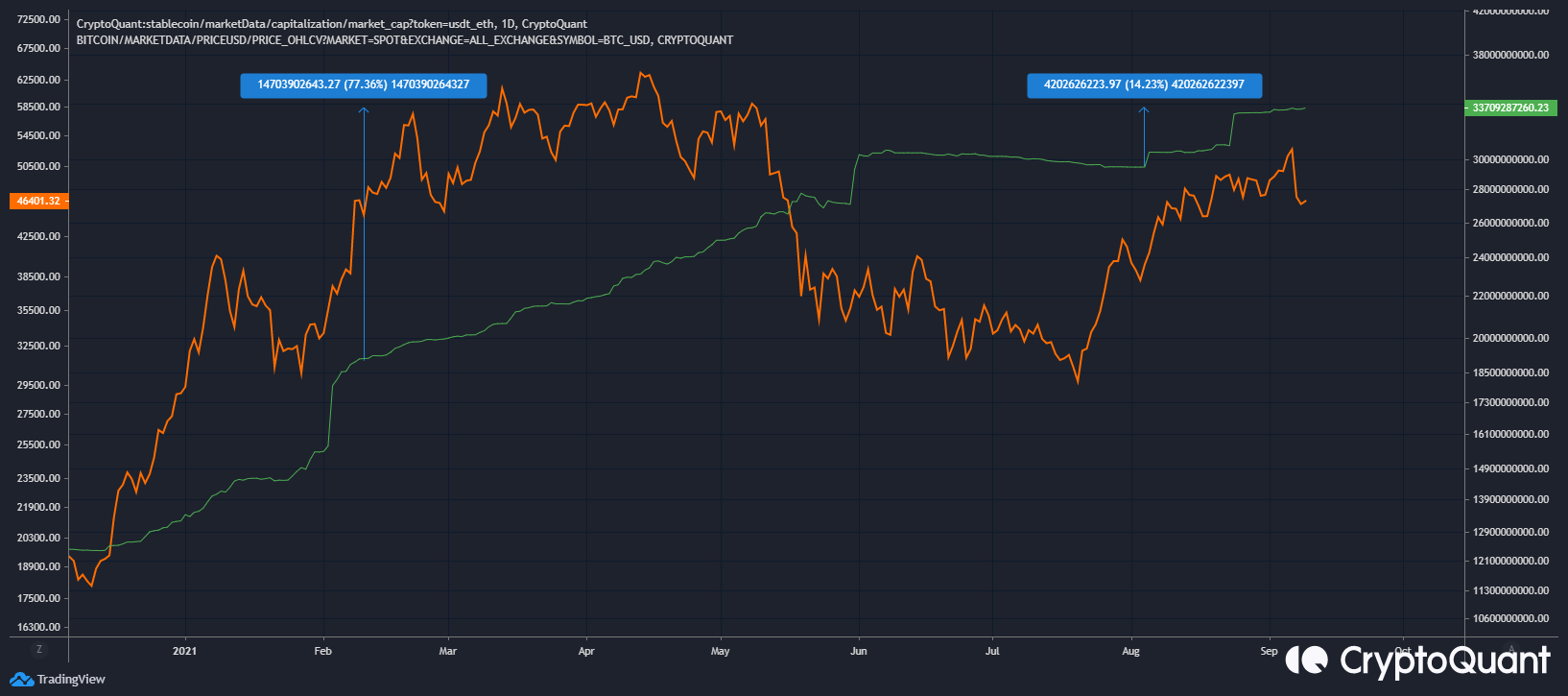Screen dimensions: 1568x696
Task: Click the blue arrow tip above August
Action: [x=1144, y=109]
